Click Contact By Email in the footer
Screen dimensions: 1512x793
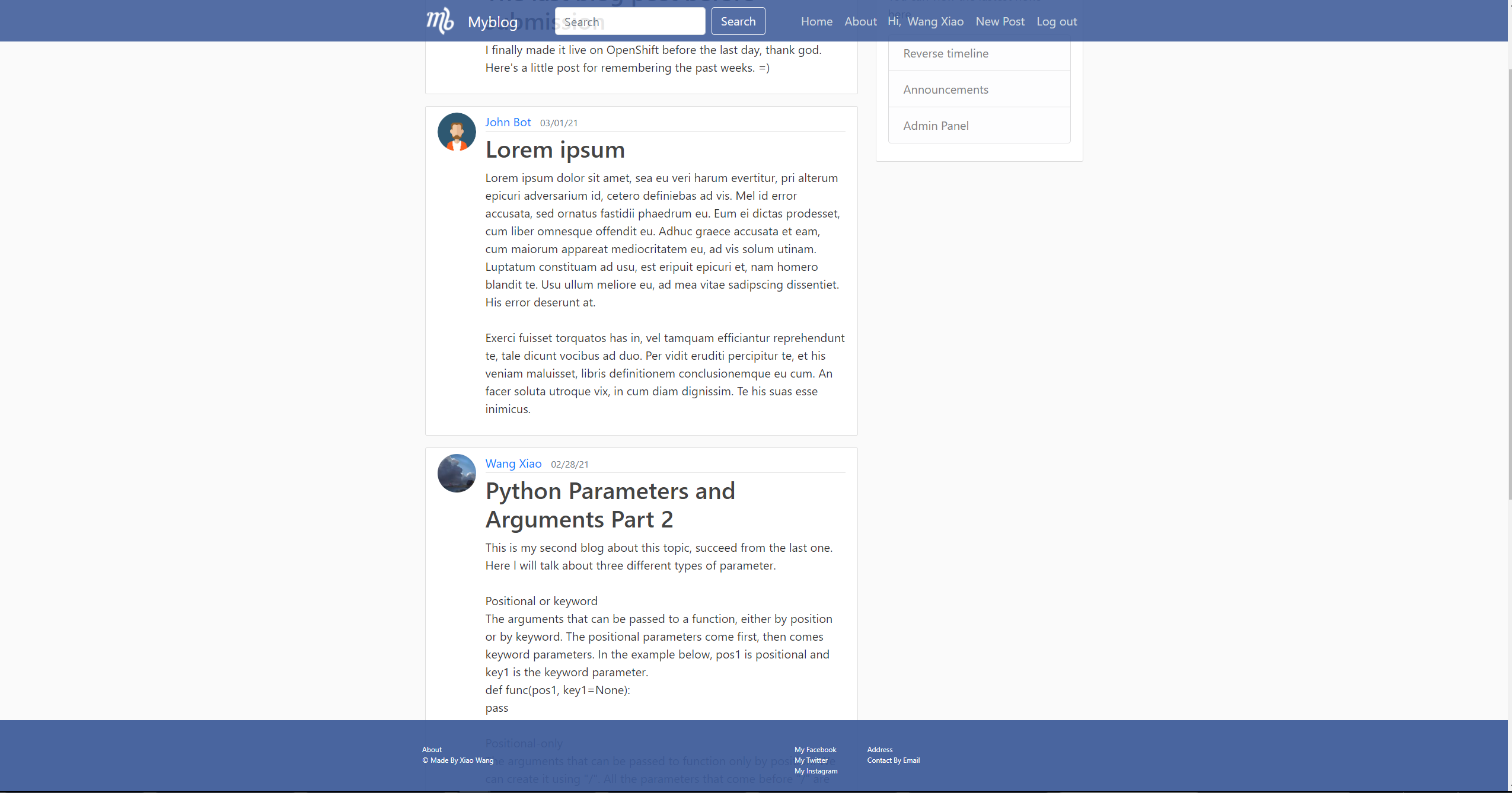[893, 760]
